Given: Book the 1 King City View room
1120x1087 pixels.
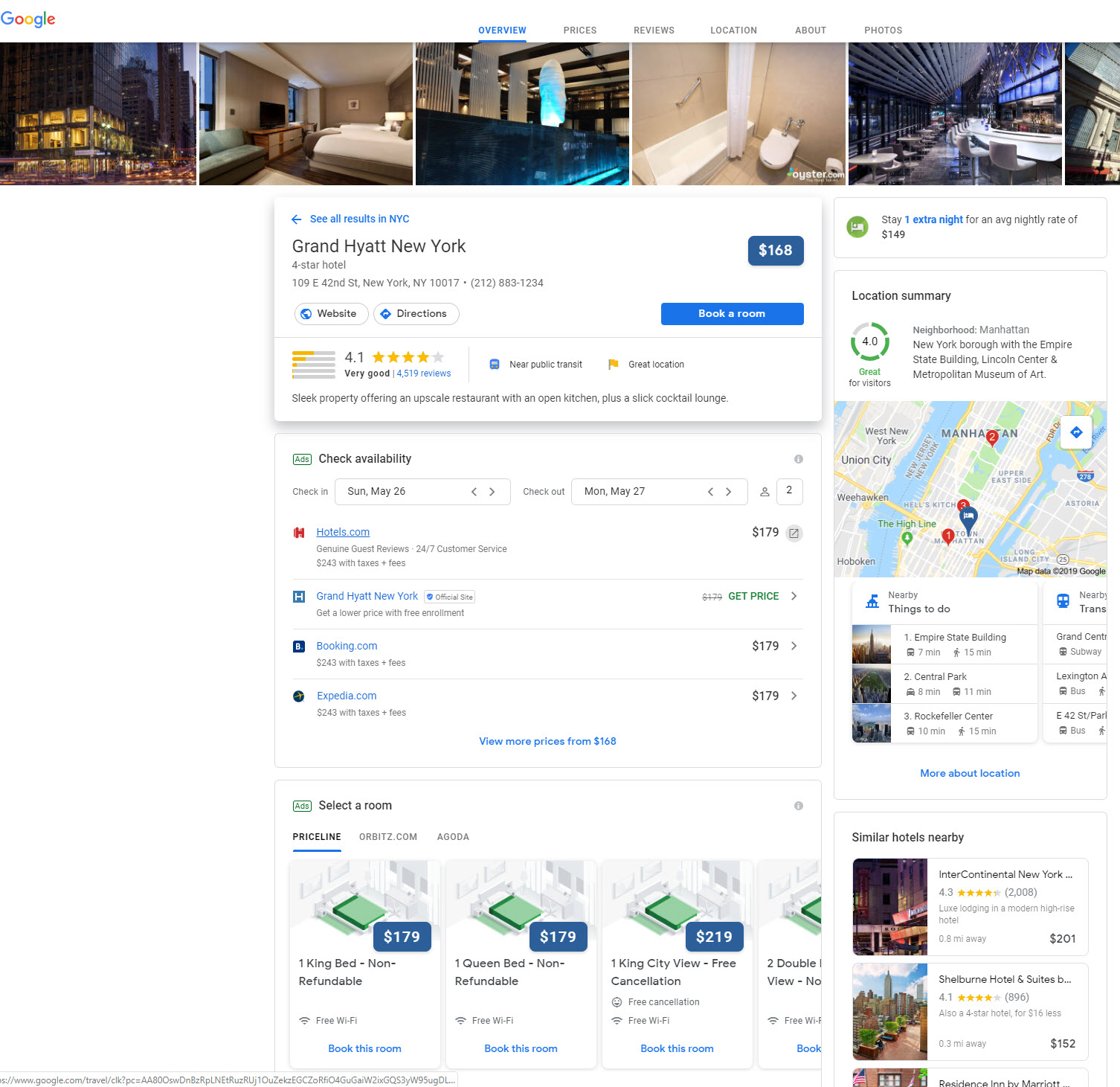Looking at the screenshot, I should (x=677, y=1049).
